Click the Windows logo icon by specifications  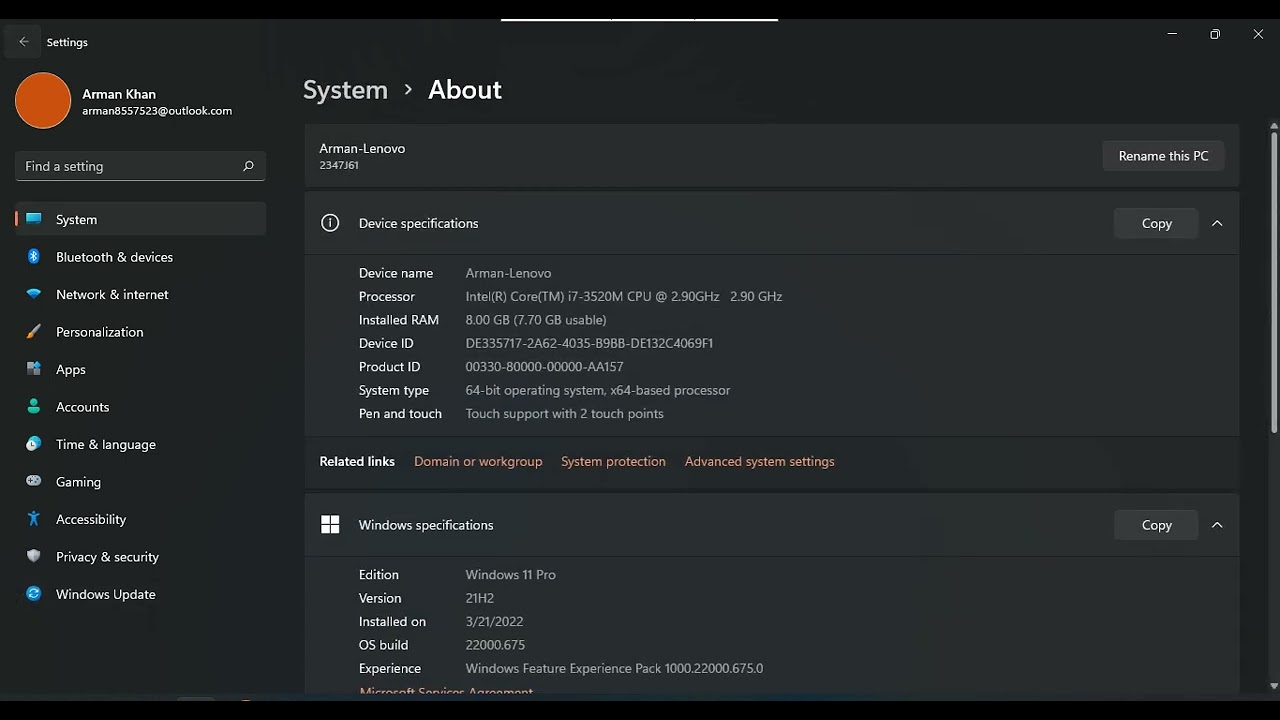click(x=330, y=525)
